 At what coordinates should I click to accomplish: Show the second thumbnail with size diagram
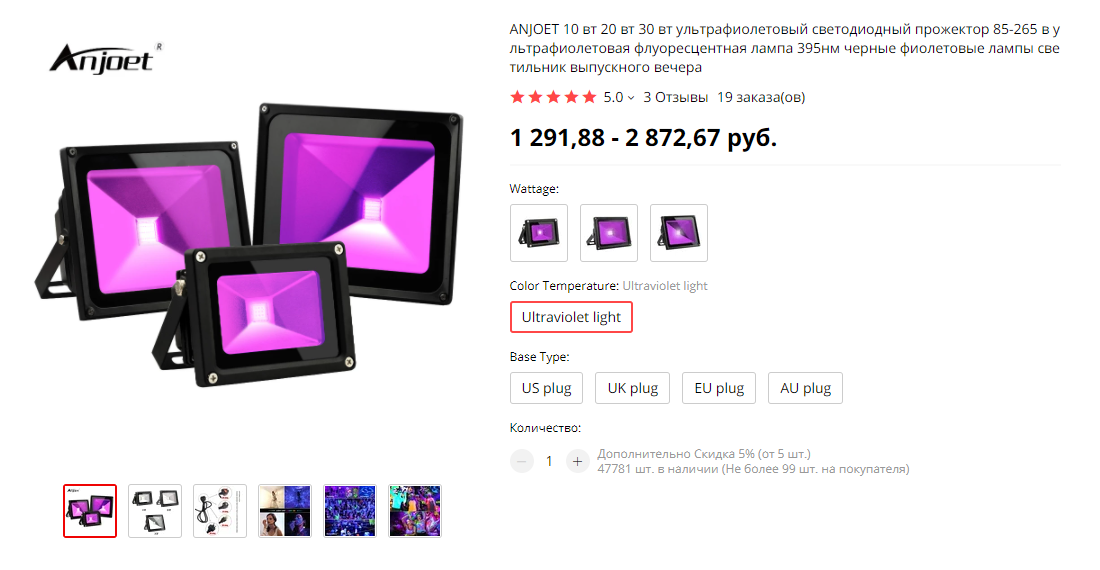click(x=155, y=511)
